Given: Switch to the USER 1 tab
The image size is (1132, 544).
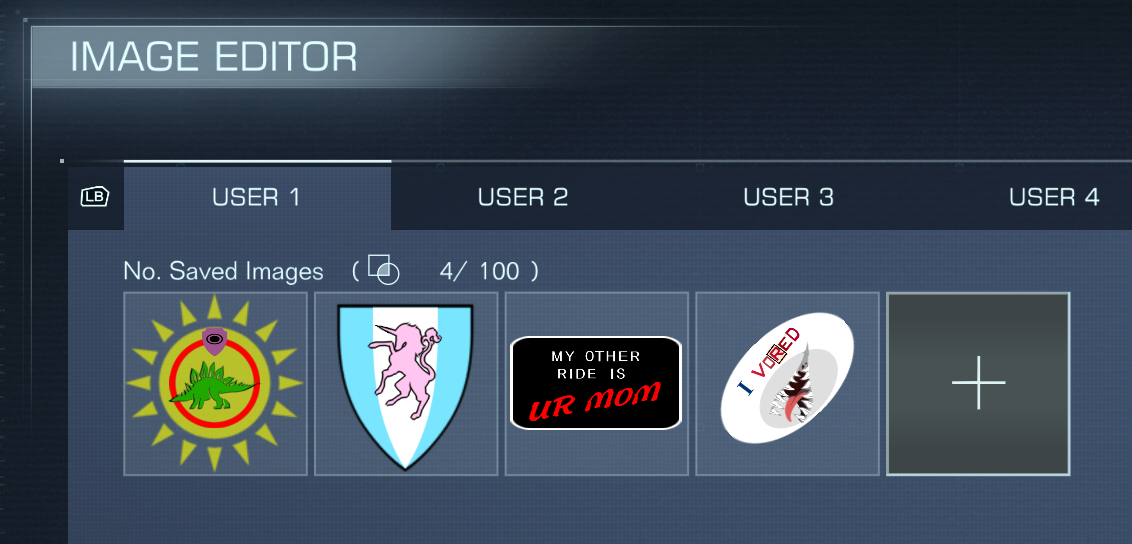Looking at the screenshot, I should pyautogui.click(x=257, y=197).
